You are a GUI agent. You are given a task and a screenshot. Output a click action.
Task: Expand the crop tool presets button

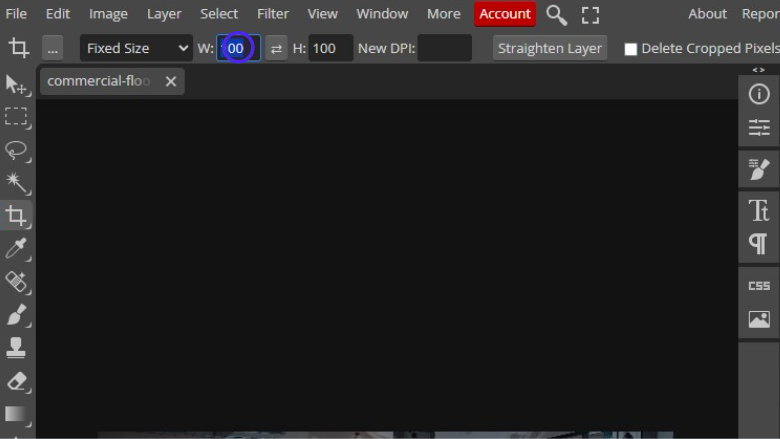point(54,48)
